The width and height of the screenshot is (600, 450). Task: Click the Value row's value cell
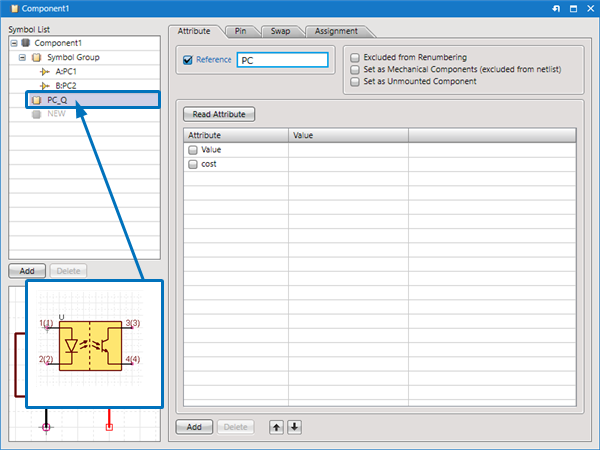[x=348, y=150]
